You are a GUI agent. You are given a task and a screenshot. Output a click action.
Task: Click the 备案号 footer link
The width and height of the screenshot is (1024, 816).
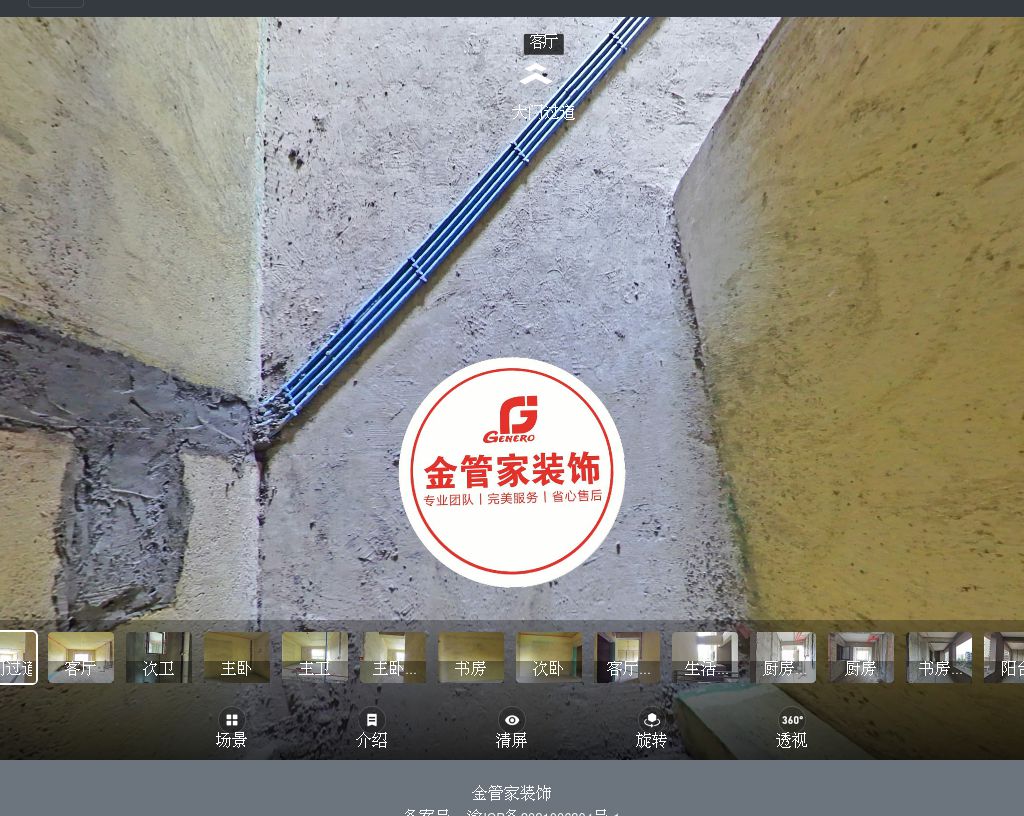pos(511,812)
